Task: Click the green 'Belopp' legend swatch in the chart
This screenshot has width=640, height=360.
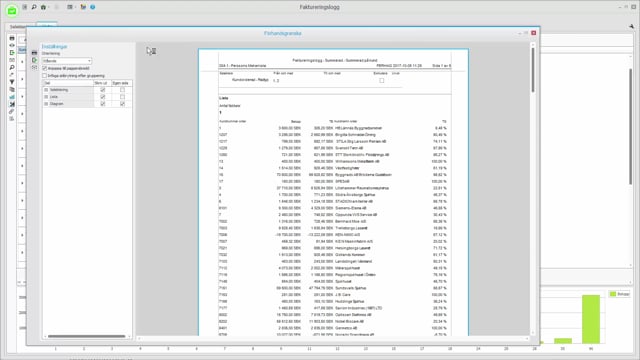Action: [x=612, y=294]
